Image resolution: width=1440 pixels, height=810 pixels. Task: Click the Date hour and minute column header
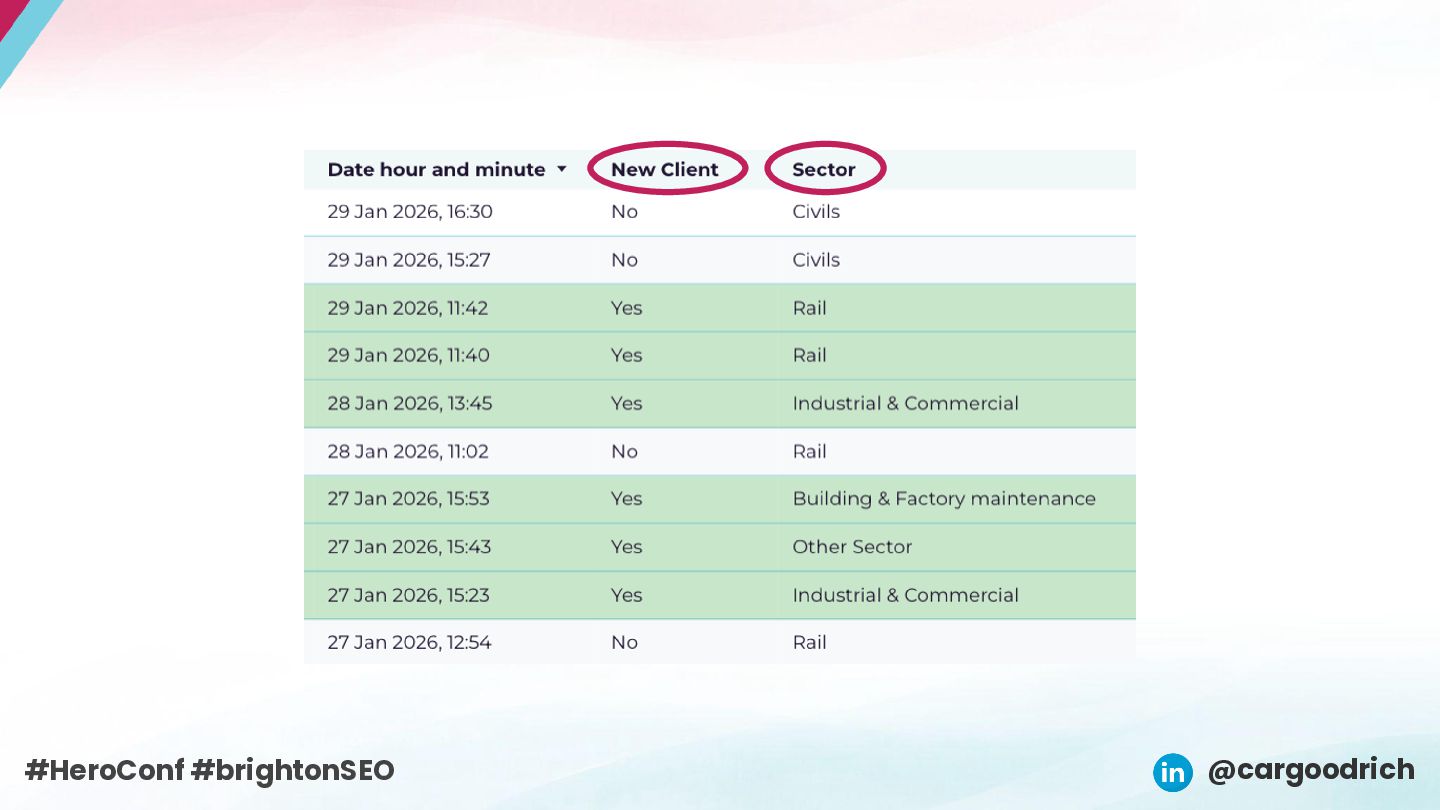(x=436, y=170)
